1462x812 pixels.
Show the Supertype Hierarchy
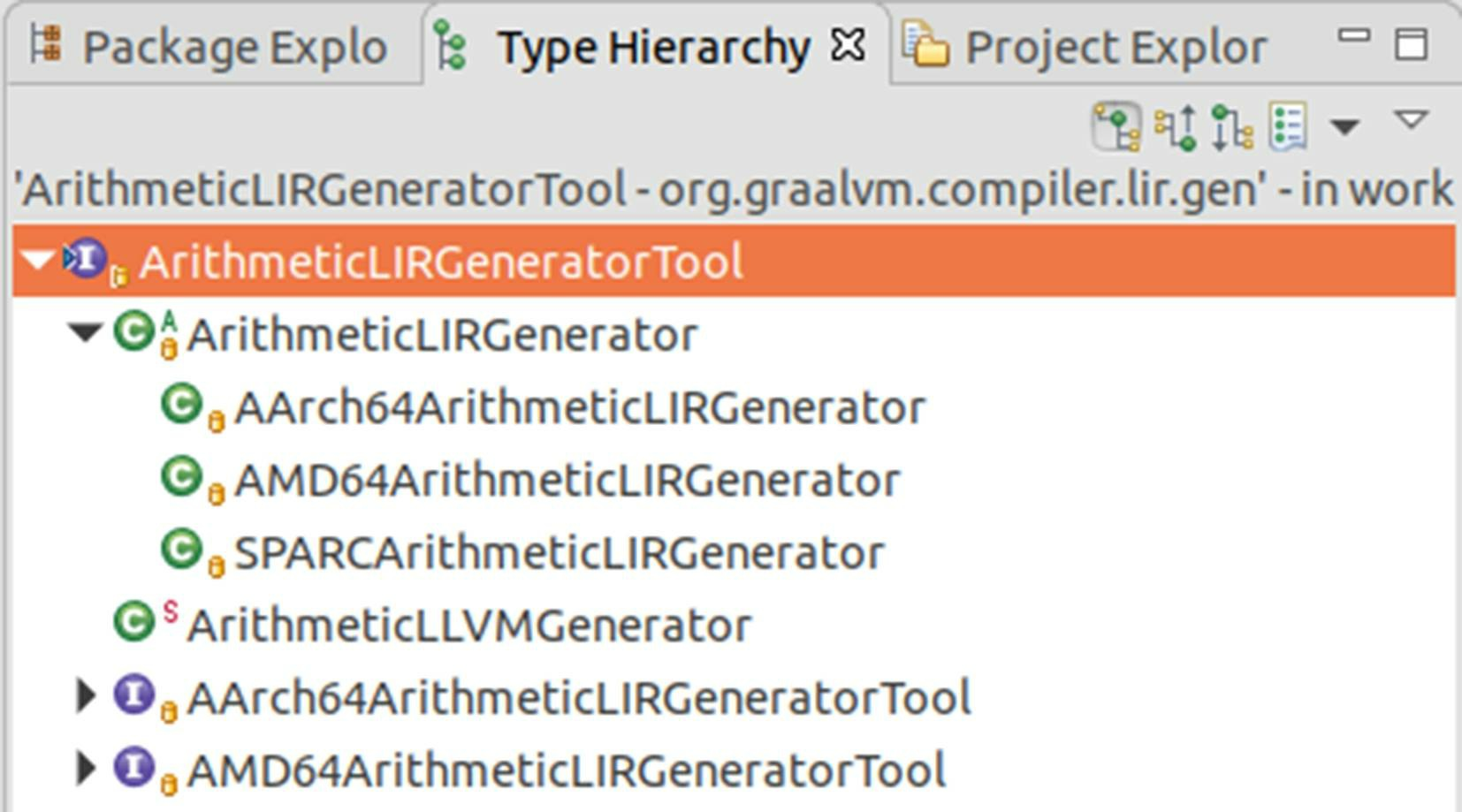[1176, 127]
